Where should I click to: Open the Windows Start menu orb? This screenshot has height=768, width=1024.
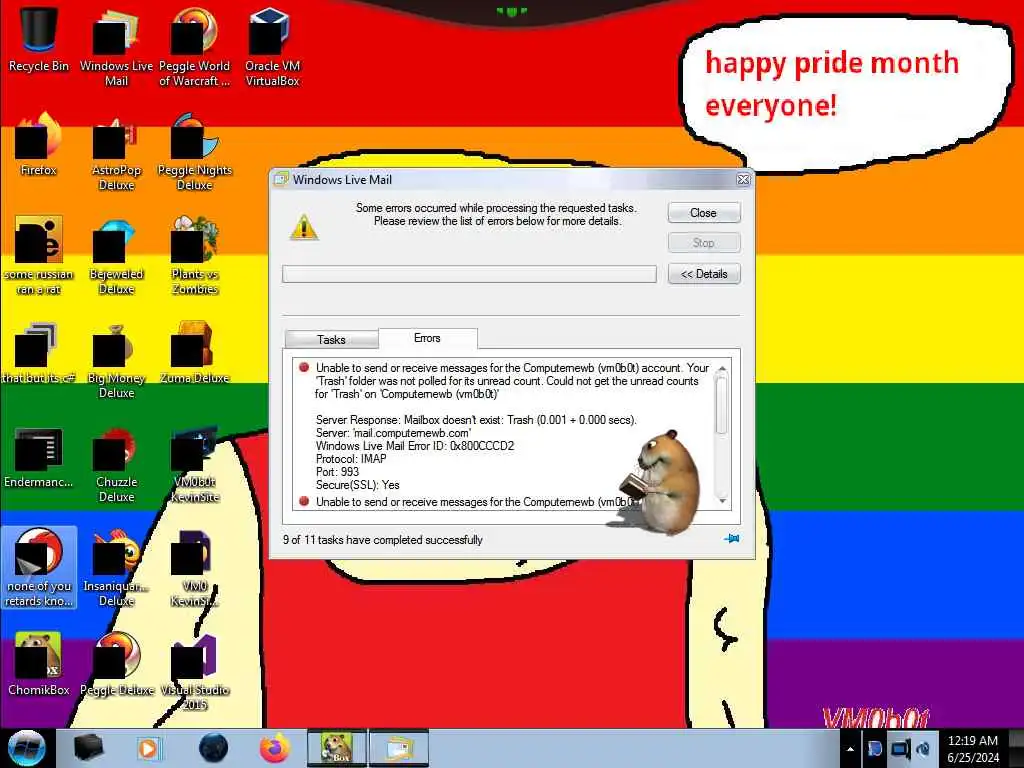click(27, 748)
